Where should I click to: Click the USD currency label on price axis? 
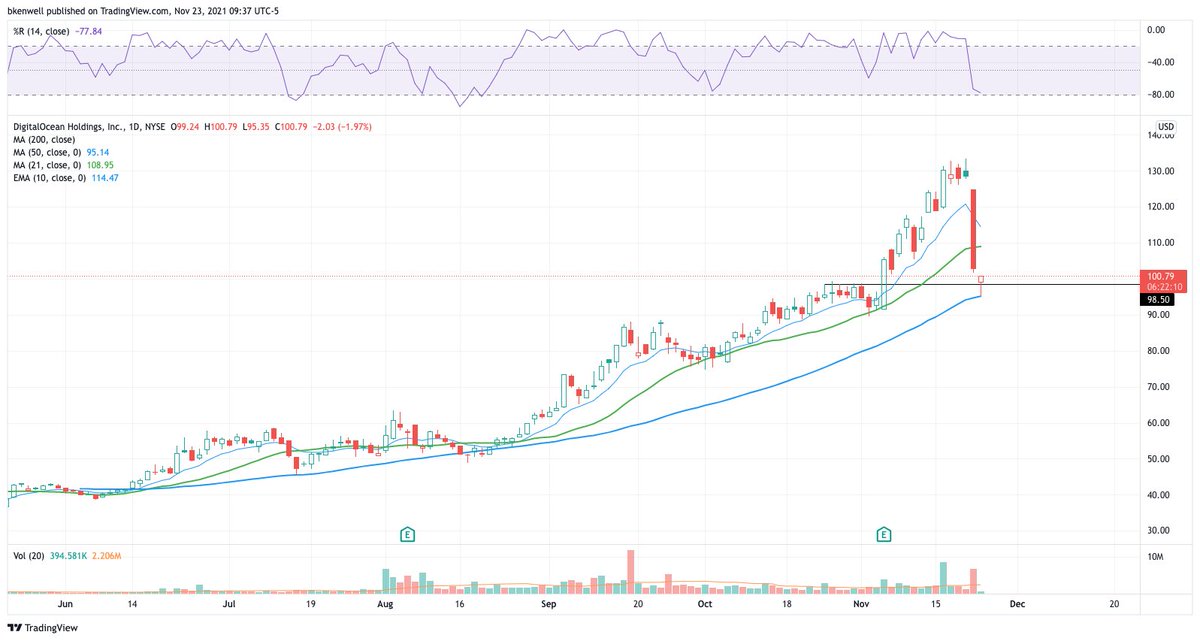coord(1164,126)
